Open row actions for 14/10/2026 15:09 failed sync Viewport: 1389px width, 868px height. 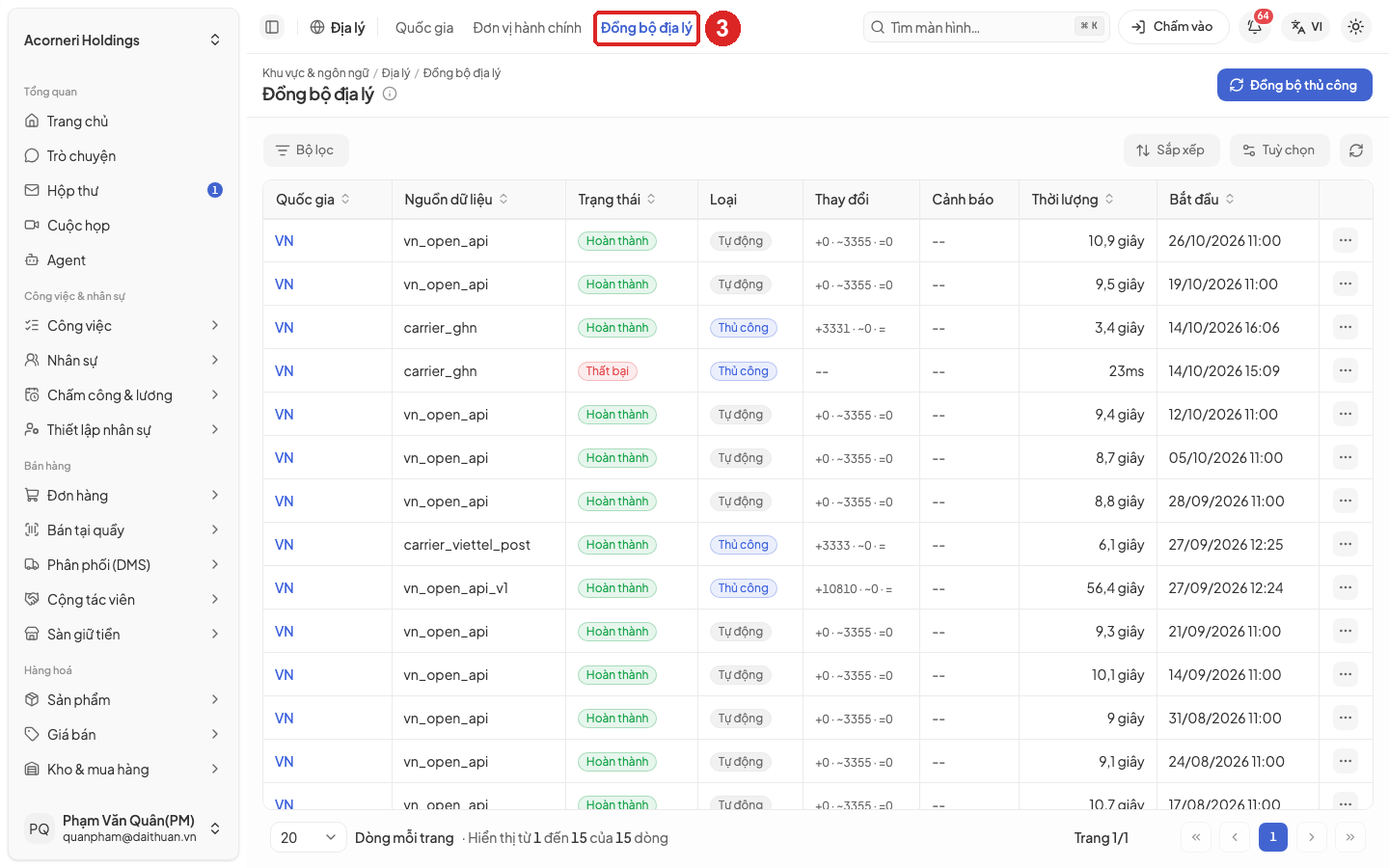[1346, 370]
